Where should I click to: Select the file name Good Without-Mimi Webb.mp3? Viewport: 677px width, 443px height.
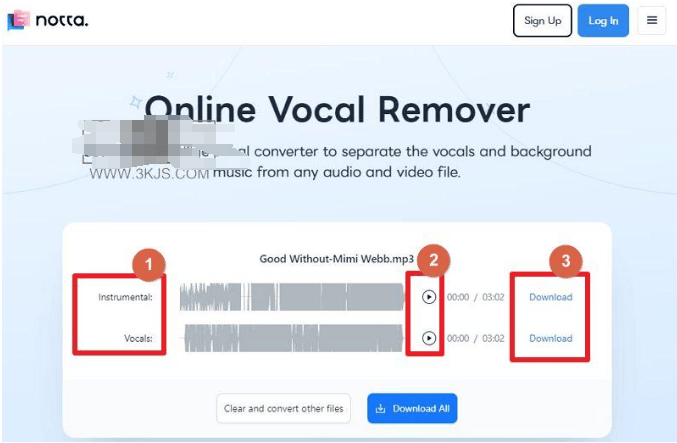pyautogui.click(x=336, y=259)
